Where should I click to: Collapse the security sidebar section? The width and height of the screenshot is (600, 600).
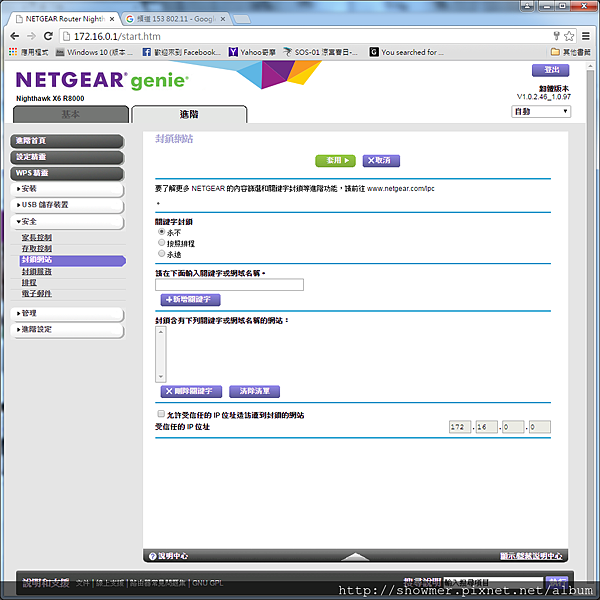coord(67,222)
